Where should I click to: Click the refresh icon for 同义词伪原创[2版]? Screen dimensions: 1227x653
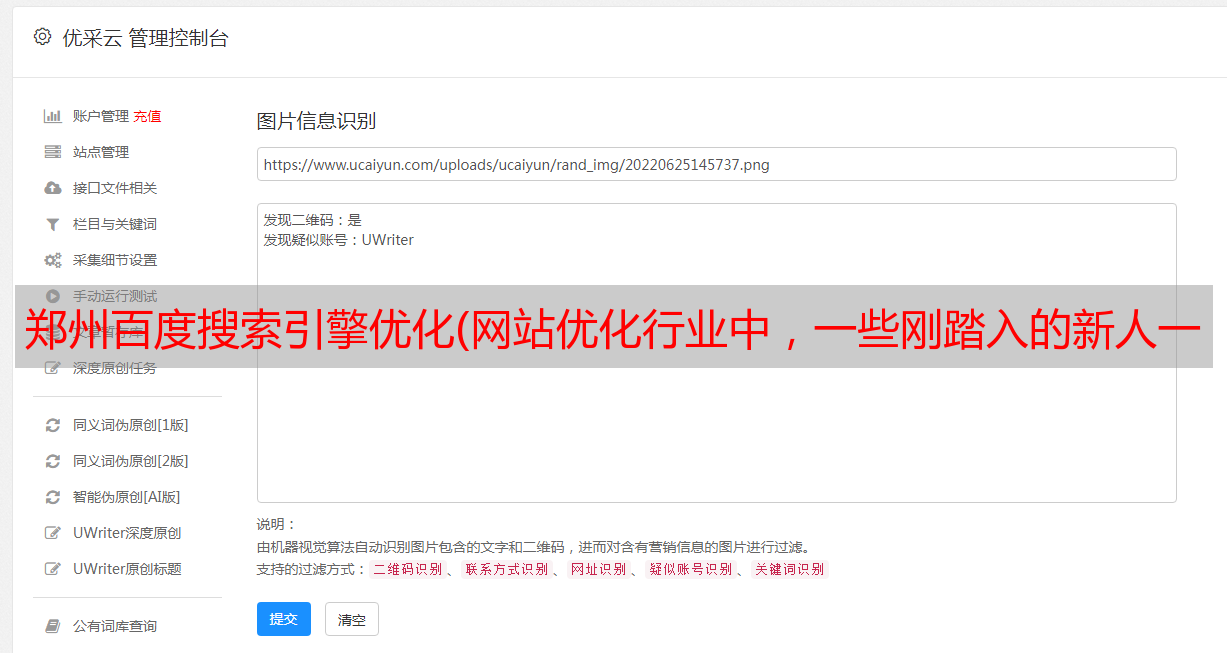(x=53, y=461)
